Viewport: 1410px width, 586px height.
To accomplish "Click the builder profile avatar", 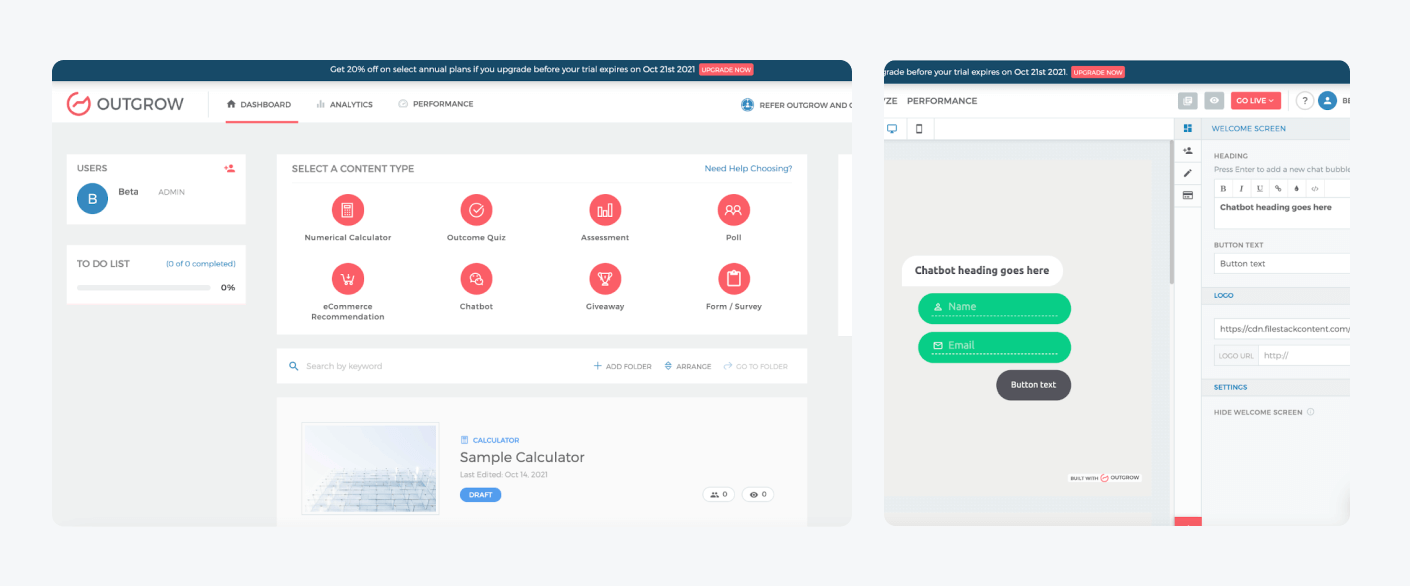I will coord(1327,100).
